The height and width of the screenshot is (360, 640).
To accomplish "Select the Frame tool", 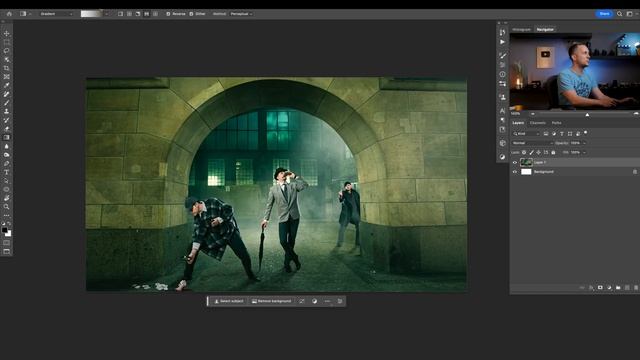I will [7, 77].
